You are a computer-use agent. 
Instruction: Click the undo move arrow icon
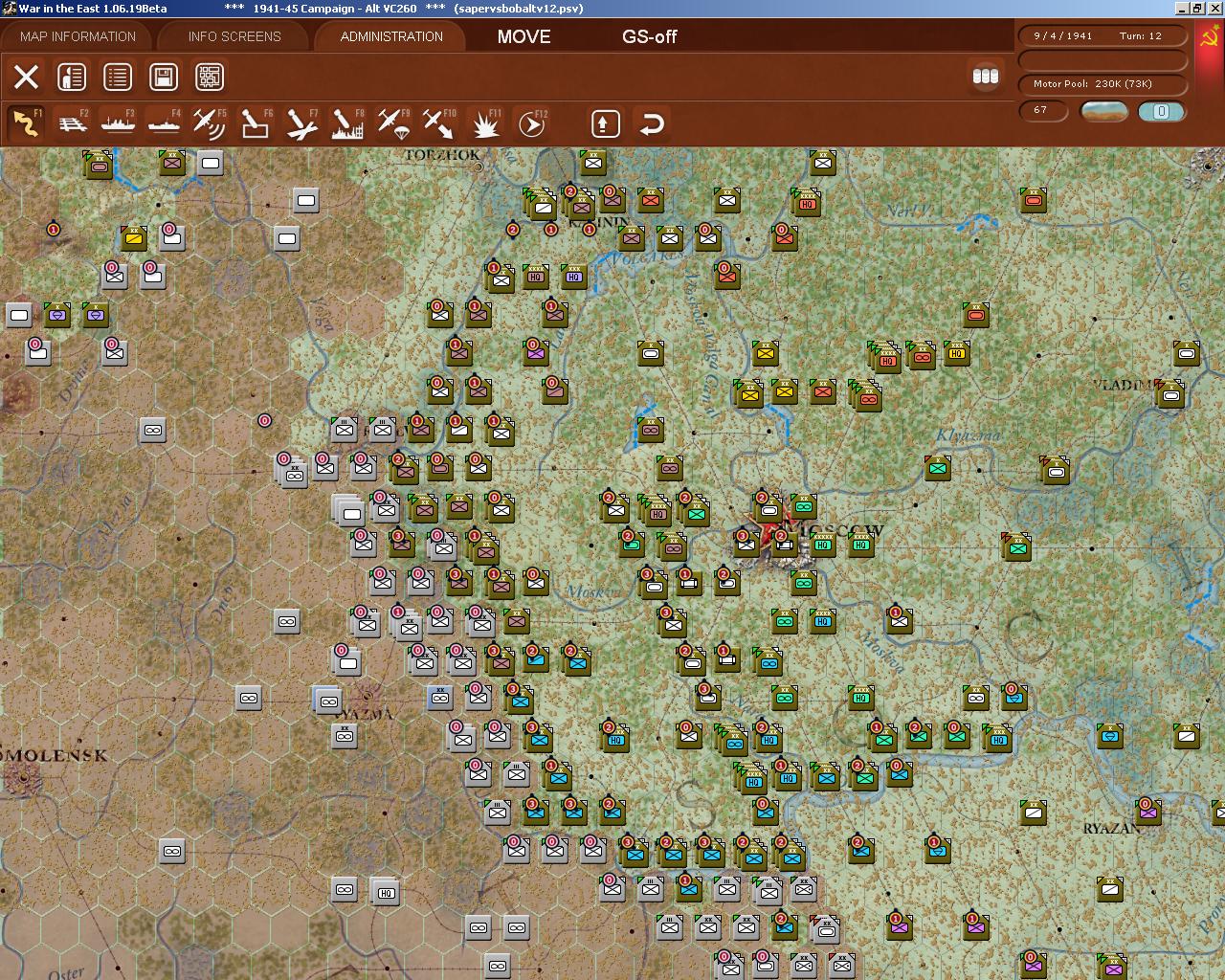click(652, 123)
